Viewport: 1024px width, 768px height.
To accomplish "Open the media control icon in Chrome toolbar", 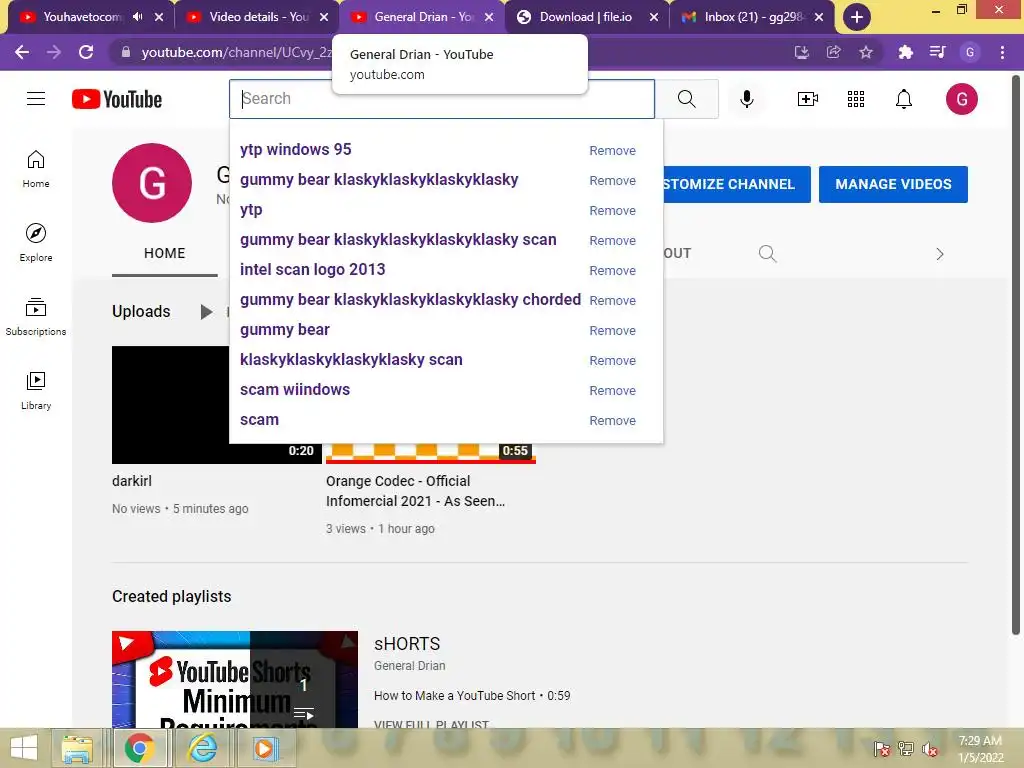I will coord(937,52).
